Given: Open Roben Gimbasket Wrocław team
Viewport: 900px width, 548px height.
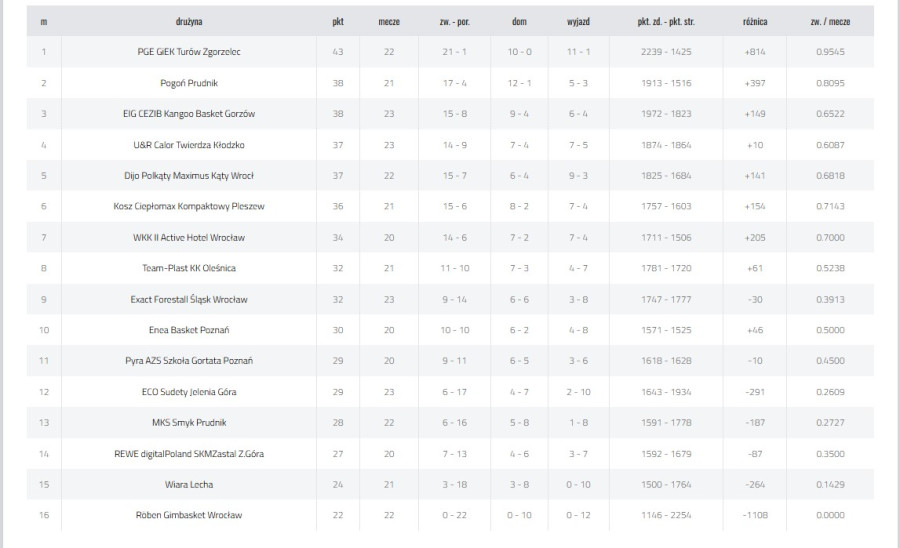Looking at the screenshot, I should tap(189, 515).
